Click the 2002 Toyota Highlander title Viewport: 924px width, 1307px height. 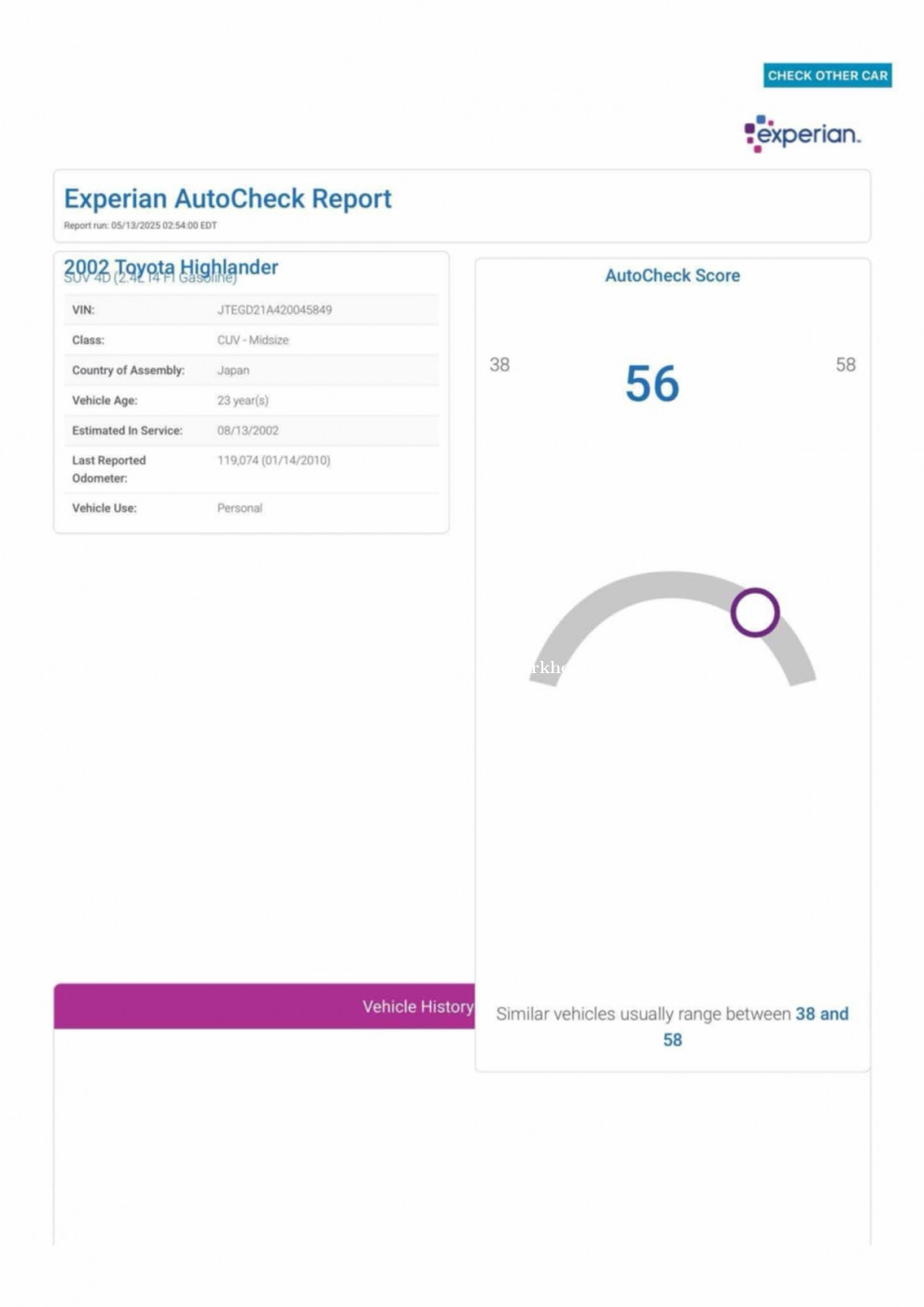171,266
